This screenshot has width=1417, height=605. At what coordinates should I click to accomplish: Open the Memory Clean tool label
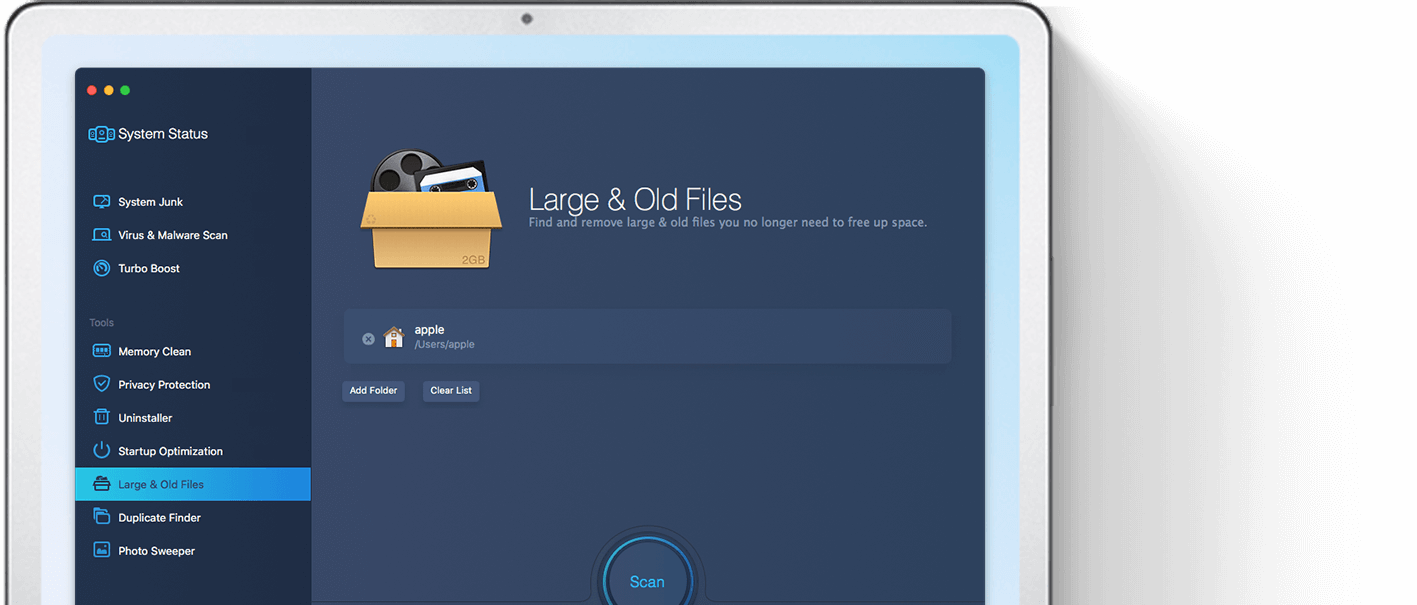(154, 352)
